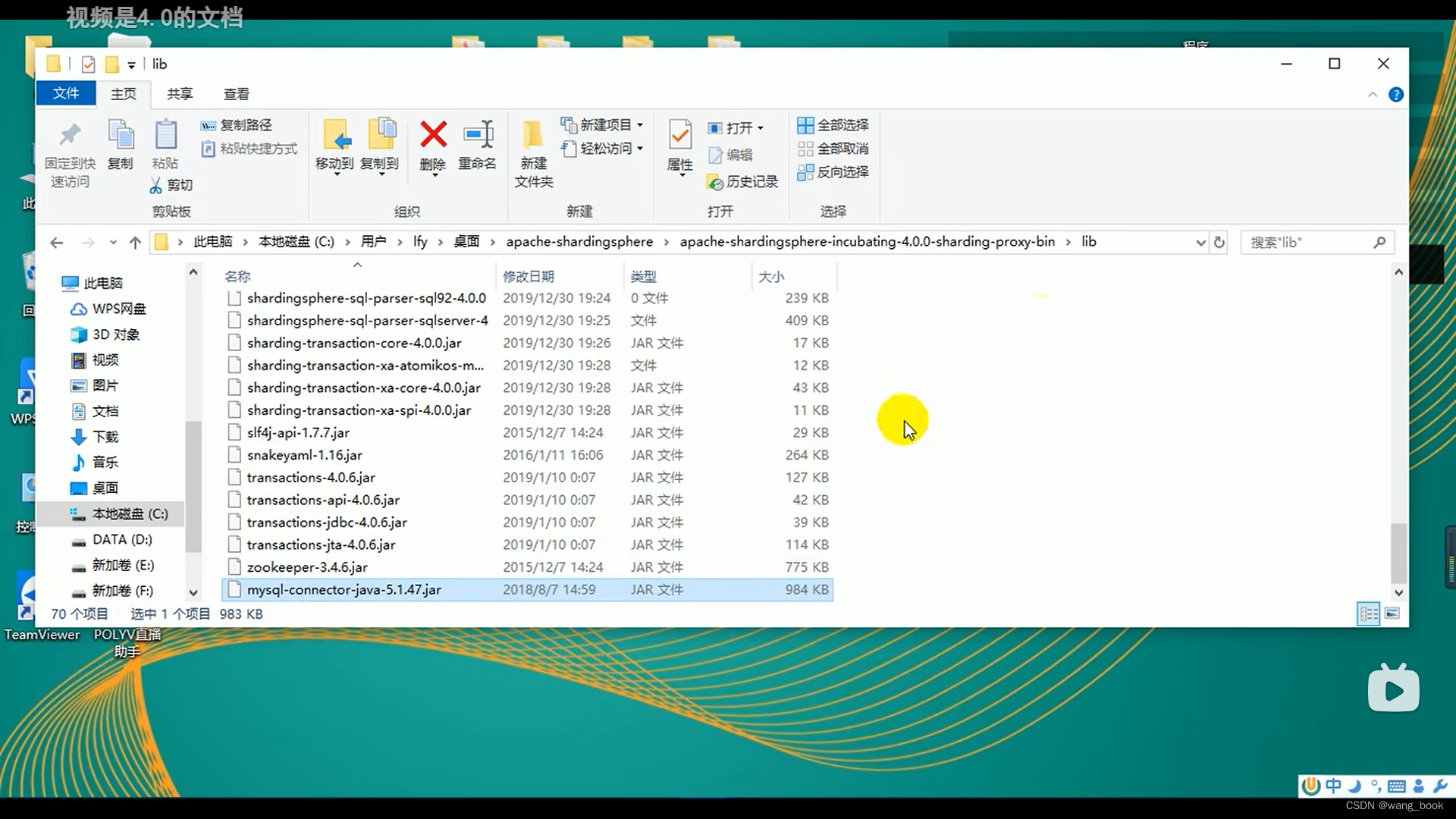Sort by Type (类型) column header
Image resolution: width=1456 pixels, height=819 pixels.
pos(687,277)
